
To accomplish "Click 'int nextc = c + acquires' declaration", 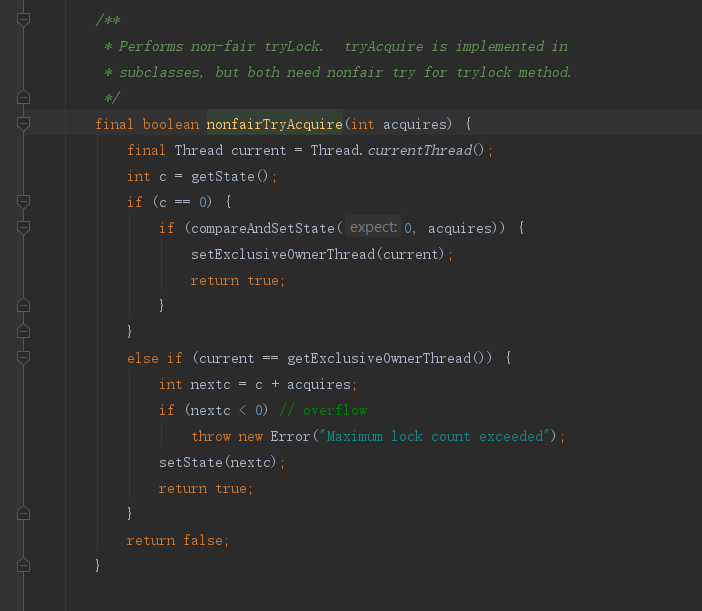I will coord(258,384).
